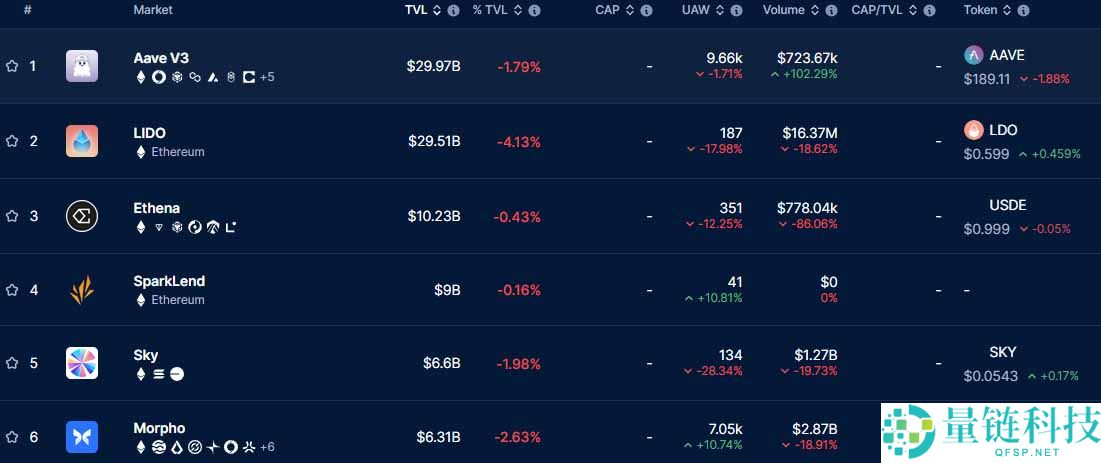Click the LIDO droplet logo icon
Image resolution: width=1101 pixels, height=463 pixels.
tap(82, 141)
